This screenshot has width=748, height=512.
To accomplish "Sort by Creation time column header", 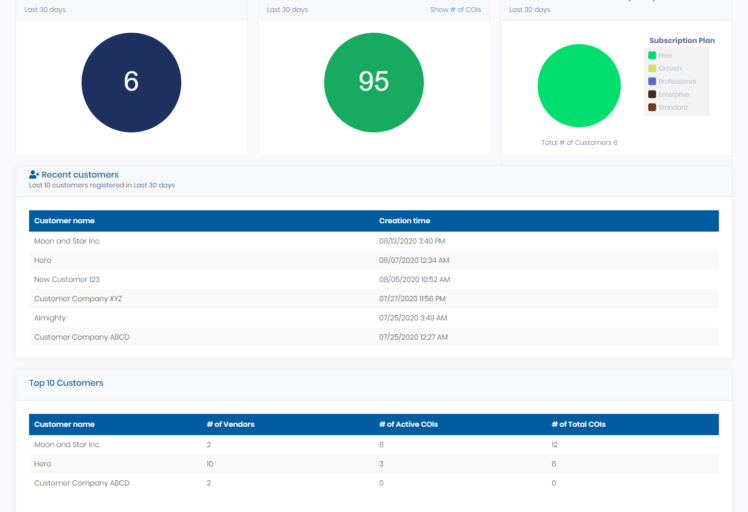I will click(x=404, y=221).
